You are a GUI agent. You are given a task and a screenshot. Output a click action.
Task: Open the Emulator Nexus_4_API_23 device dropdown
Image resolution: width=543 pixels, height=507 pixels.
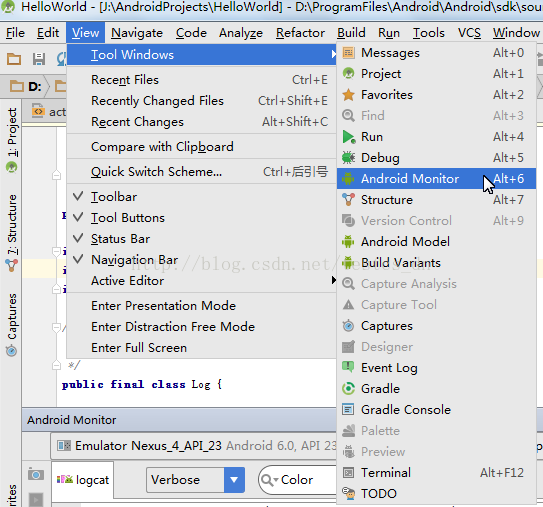point(194,446)
